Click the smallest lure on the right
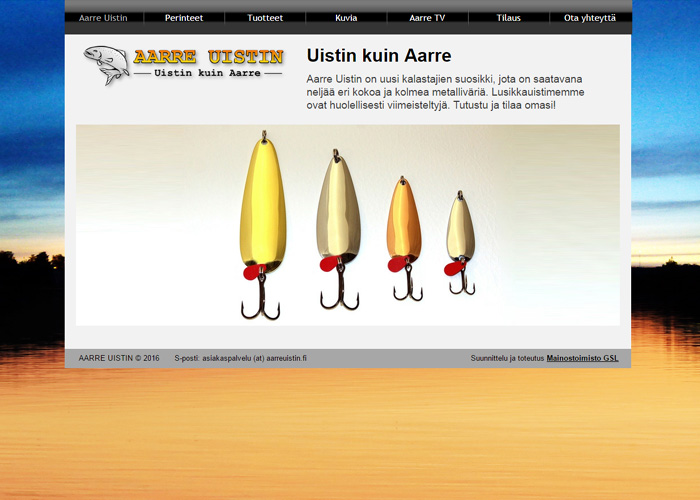This screenshot has height=500, width=700. (x=460, y=228)
